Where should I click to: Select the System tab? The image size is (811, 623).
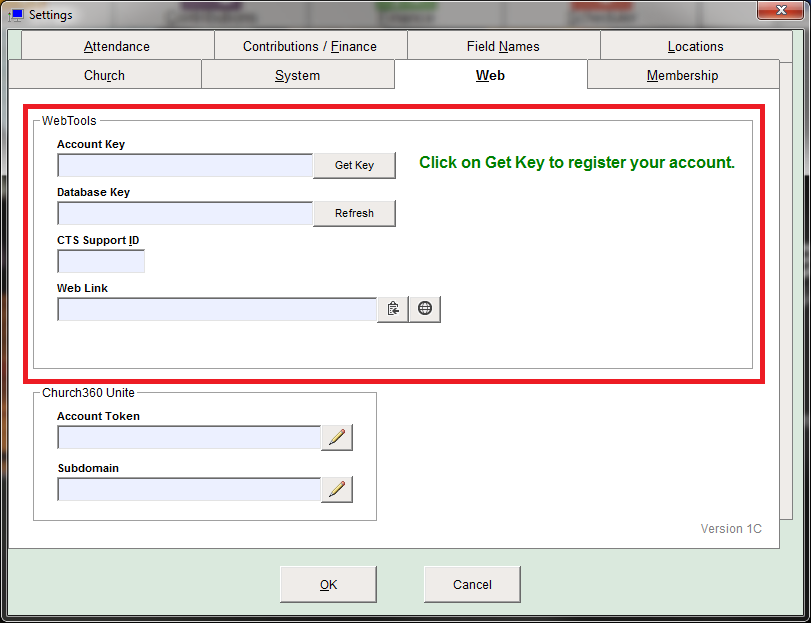(297, 75)
